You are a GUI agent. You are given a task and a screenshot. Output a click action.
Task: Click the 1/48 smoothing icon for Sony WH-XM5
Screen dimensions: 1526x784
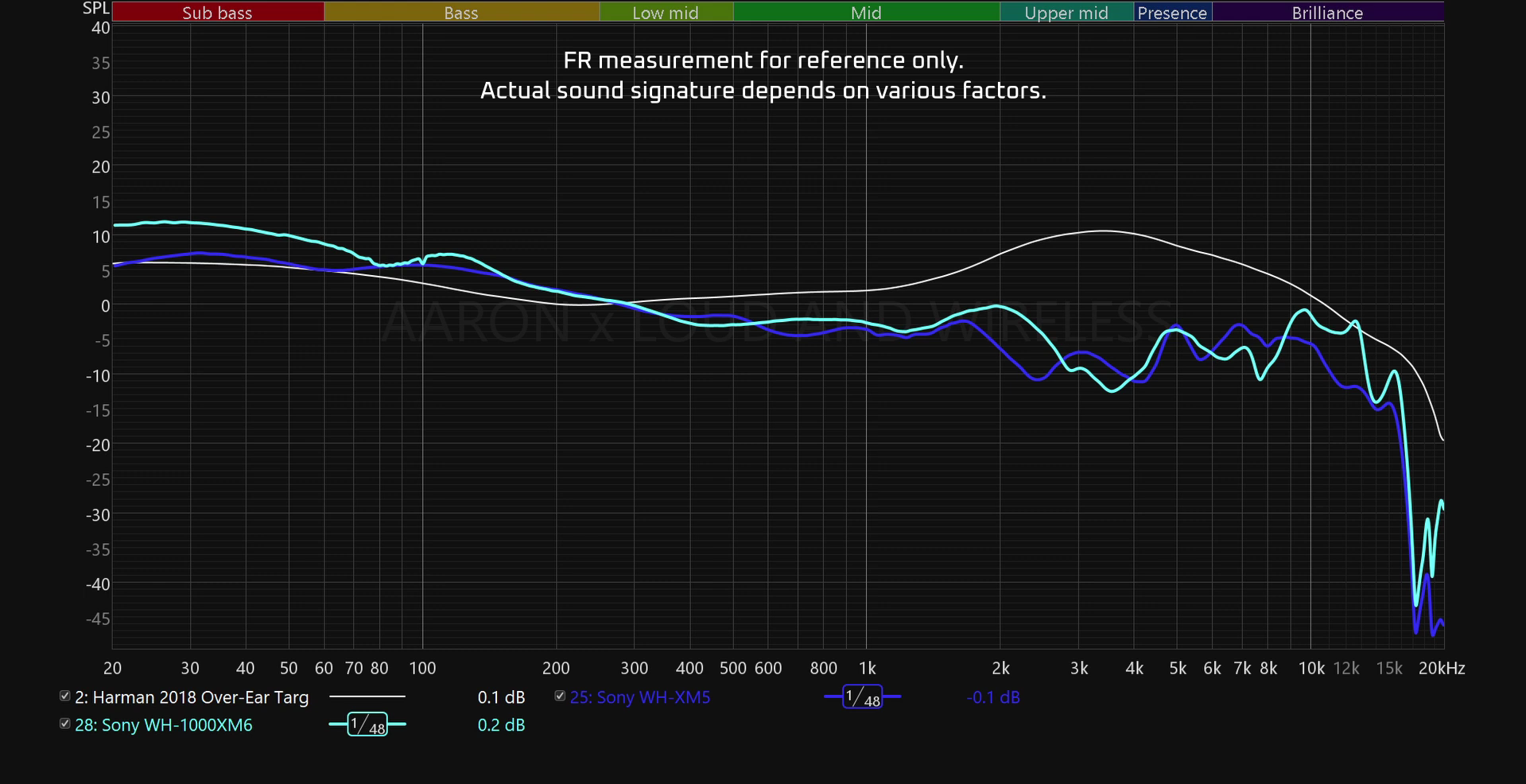863,697
